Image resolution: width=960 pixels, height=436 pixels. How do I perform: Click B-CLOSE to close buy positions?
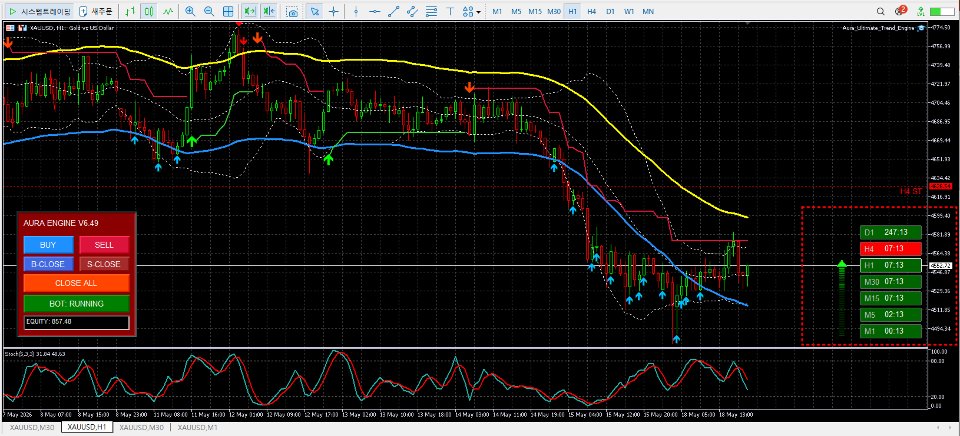click(x=48, y=264)
